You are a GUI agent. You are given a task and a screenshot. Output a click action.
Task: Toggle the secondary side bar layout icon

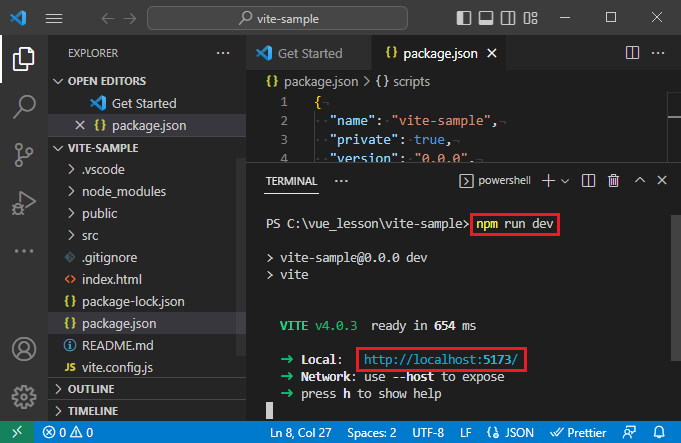(x=508, y=18)
